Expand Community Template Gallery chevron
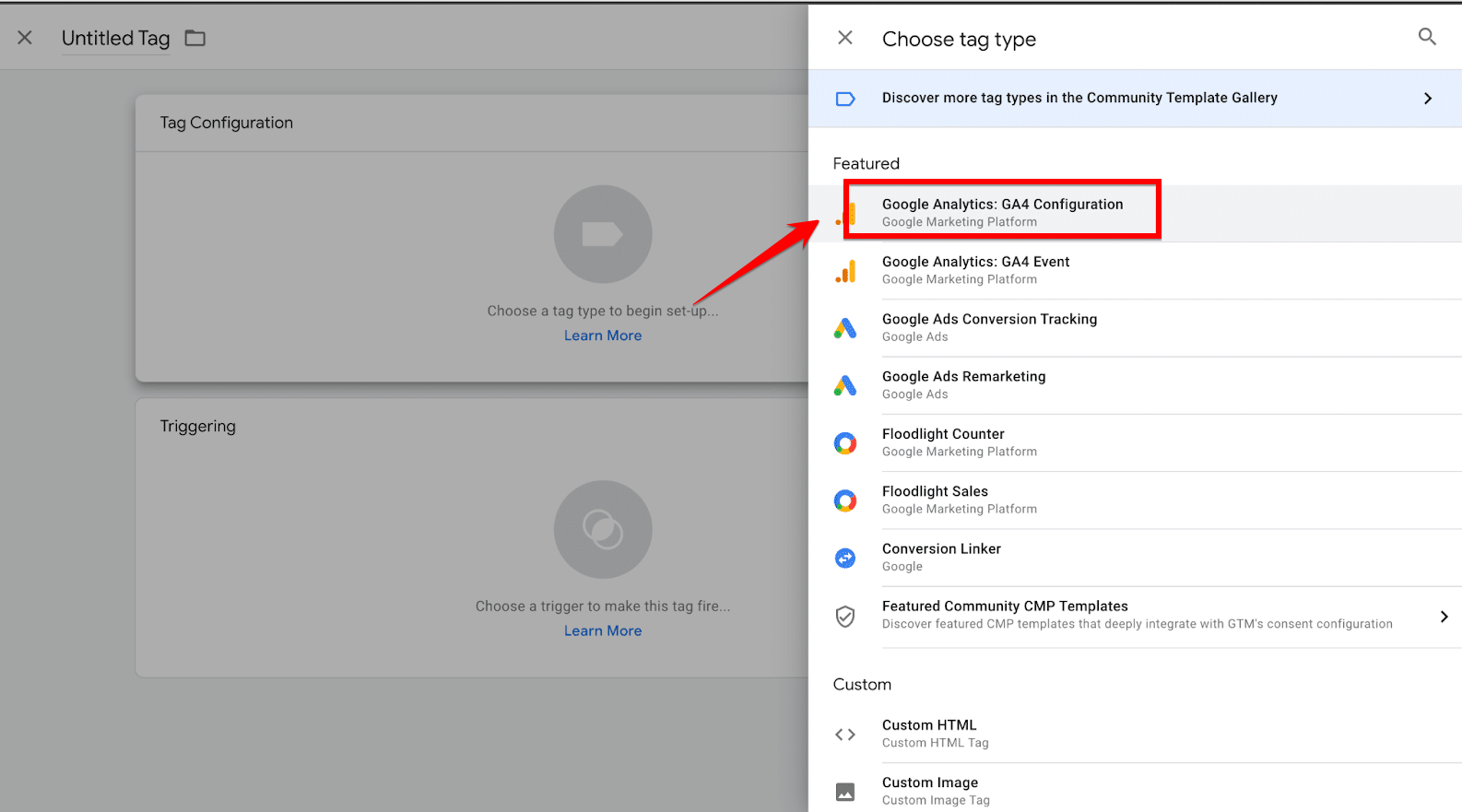The width and height of the screenshot is (1462, 812). tap(1427, 99)
